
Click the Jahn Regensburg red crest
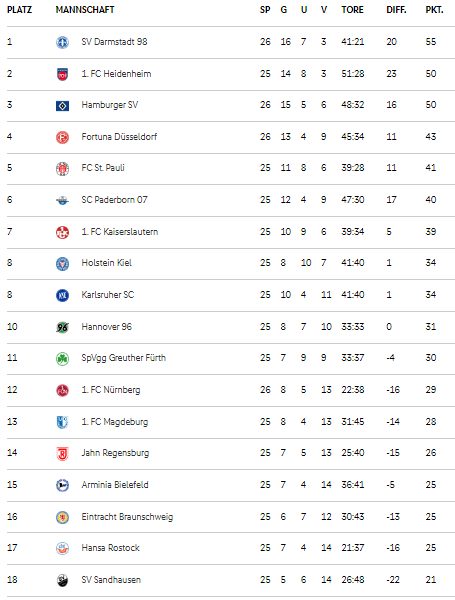tap(62, 453)
